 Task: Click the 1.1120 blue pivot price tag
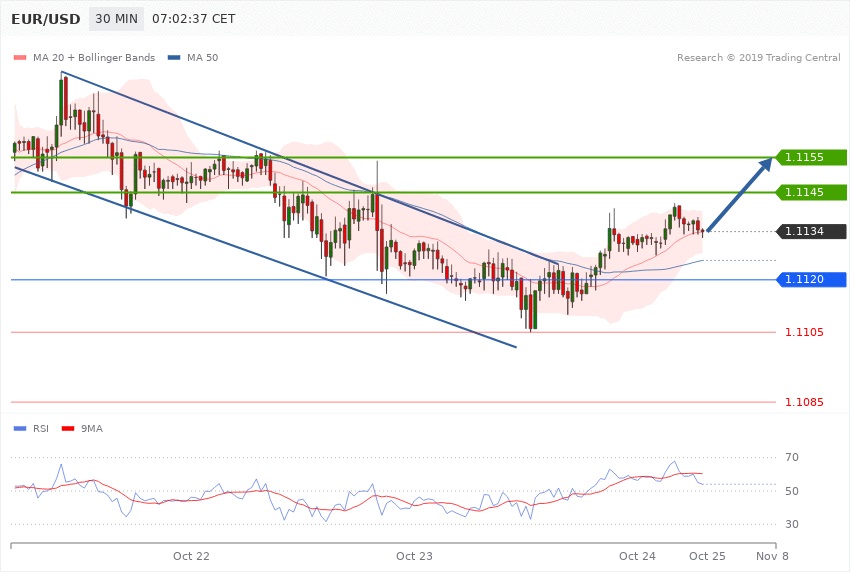tap(811, 279)
